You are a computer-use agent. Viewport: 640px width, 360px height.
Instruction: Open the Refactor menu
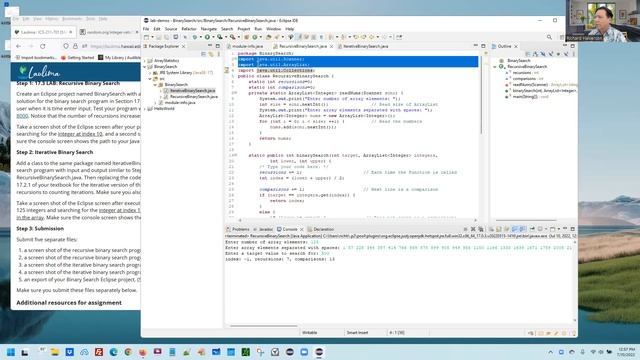[189, 29]
